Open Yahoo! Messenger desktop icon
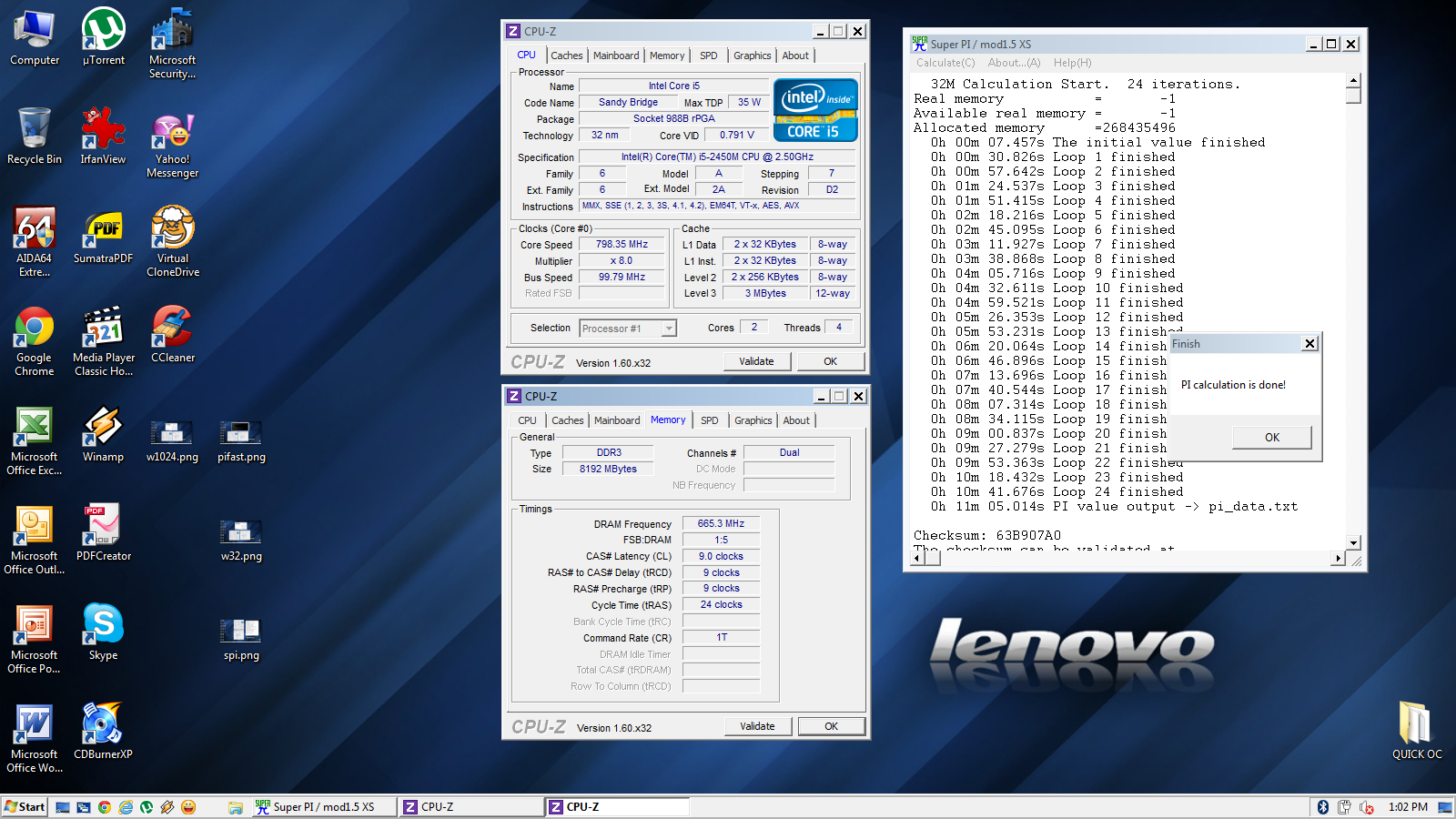This screenshot has width=1456, height=819. point(173,144)
